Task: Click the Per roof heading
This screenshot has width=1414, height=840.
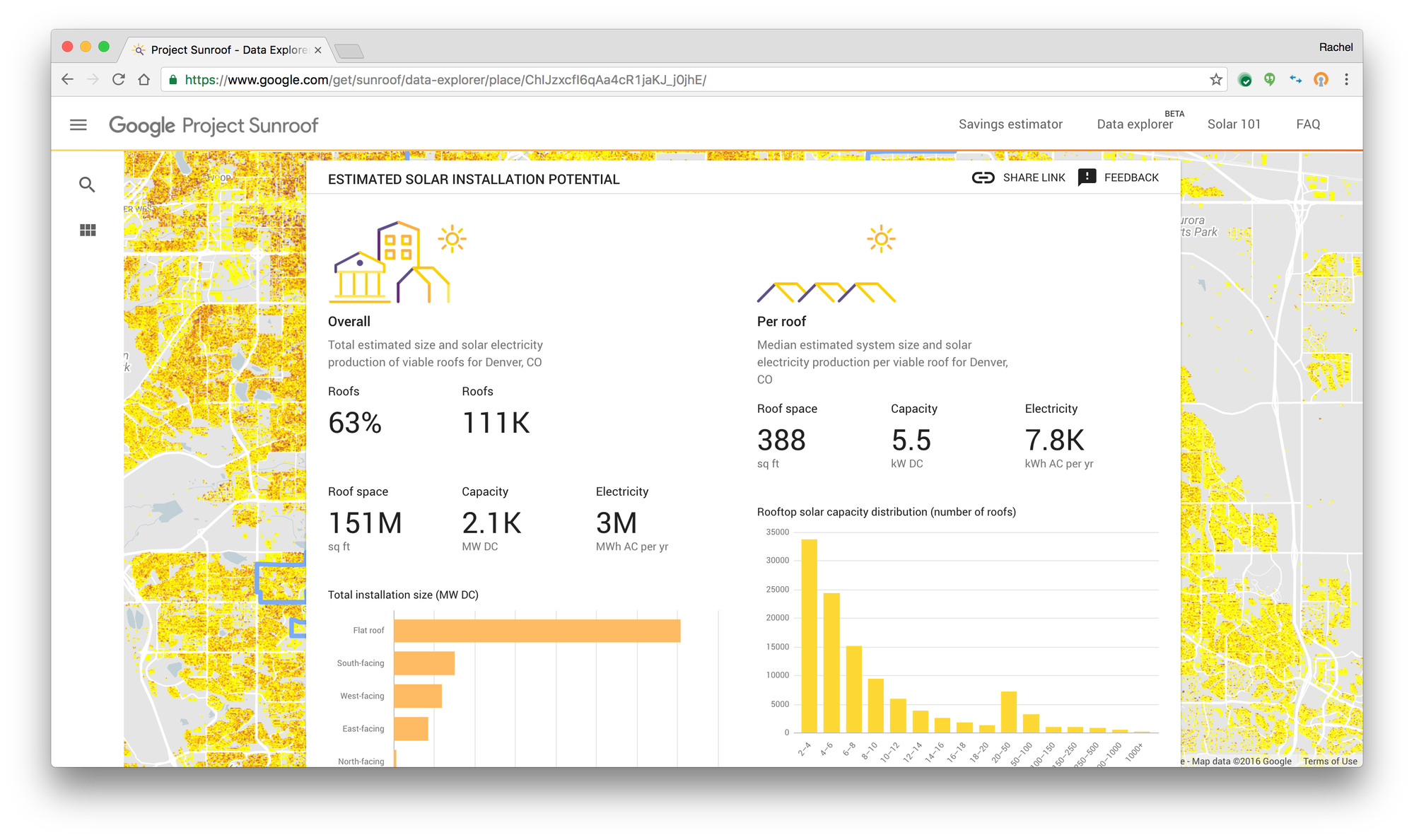Action: 781,322
